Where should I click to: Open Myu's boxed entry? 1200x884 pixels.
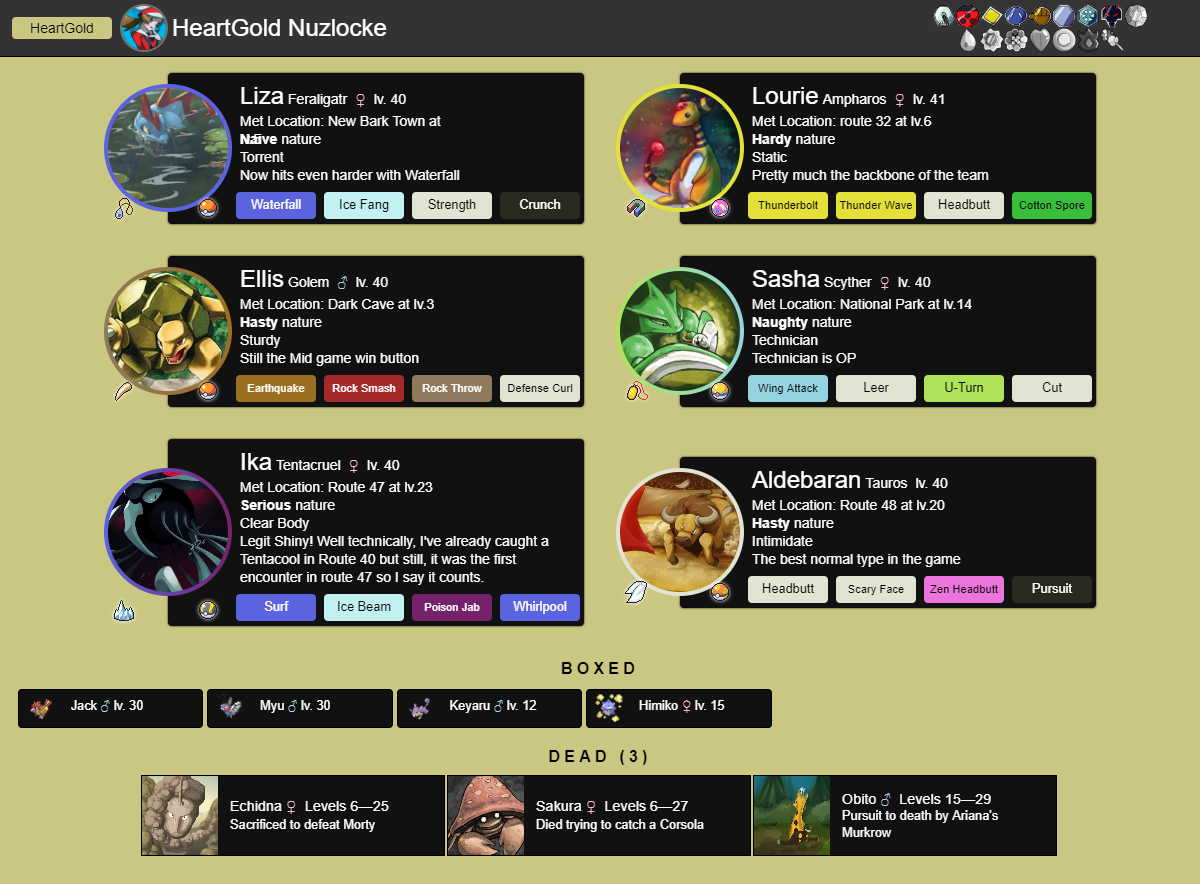coord(300,708)
